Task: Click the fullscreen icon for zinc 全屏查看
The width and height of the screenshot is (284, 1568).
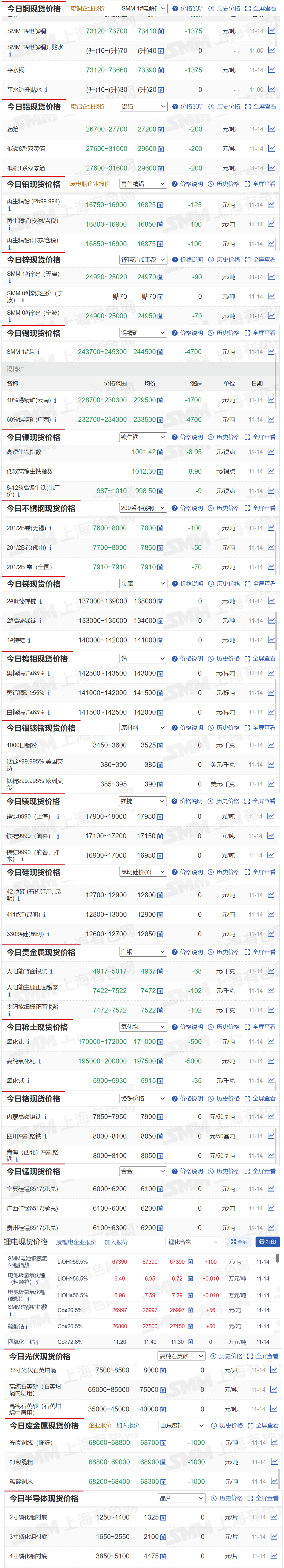Action: (x=247, y=260)
